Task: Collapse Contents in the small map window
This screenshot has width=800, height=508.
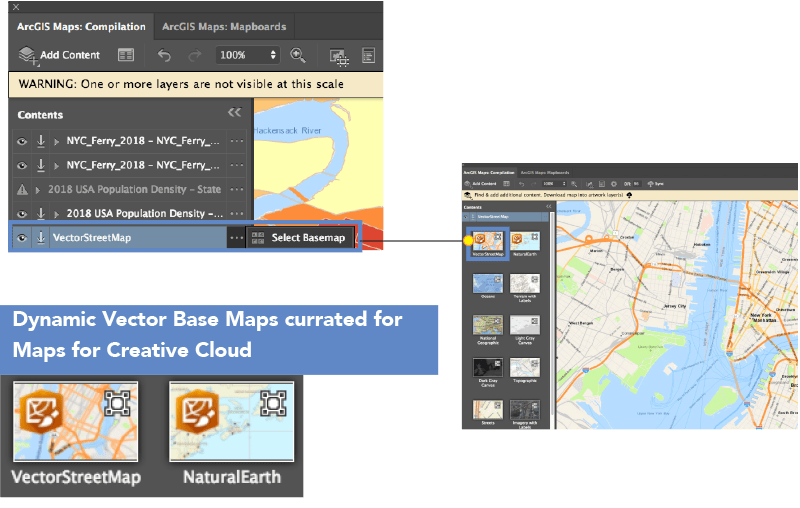Action: [x=548, y=207]
